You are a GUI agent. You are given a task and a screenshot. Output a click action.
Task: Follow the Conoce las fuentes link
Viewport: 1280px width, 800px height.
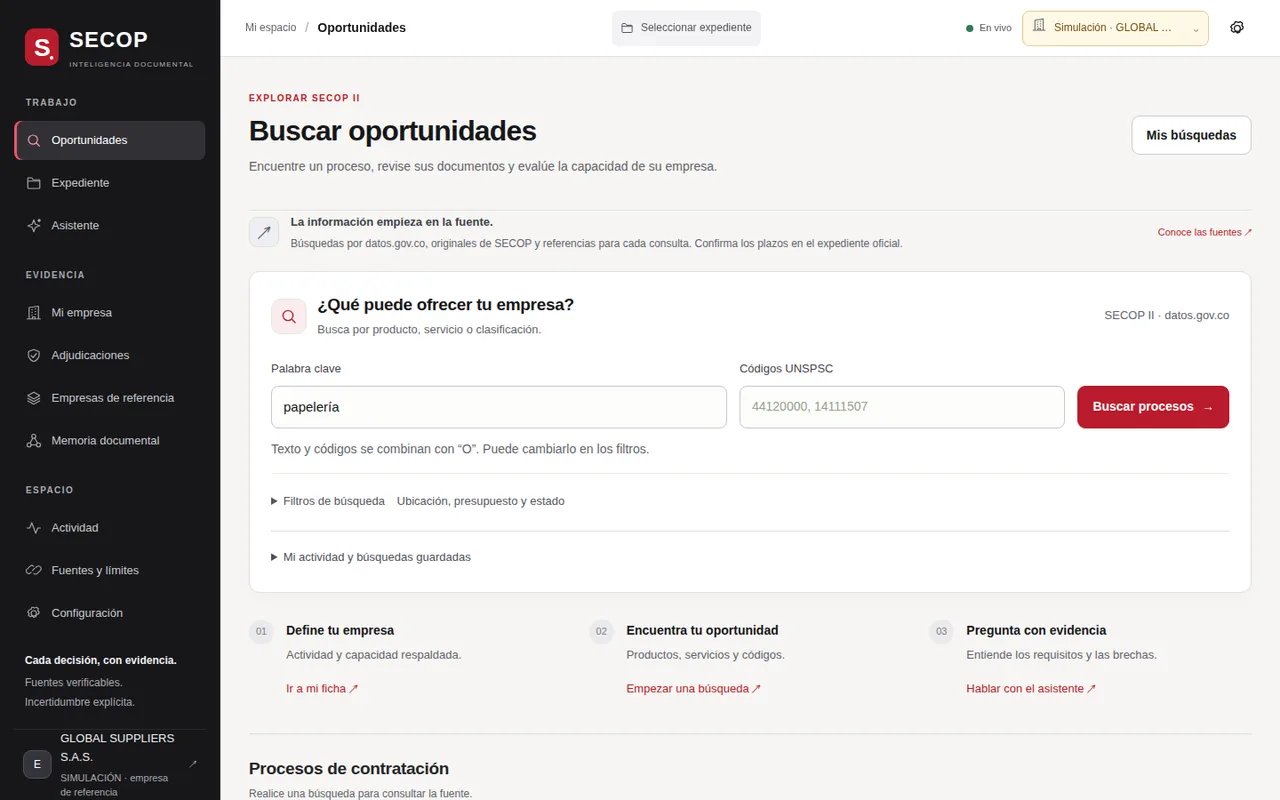point(1205,232)
